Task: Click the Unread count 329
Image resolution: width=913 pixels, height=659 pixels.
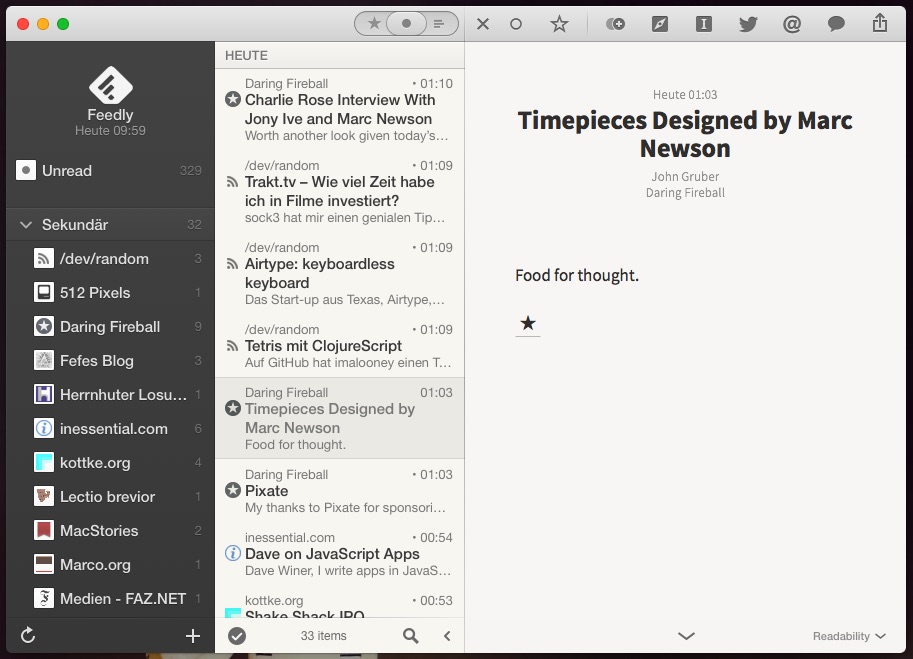Action: [190, 171]
